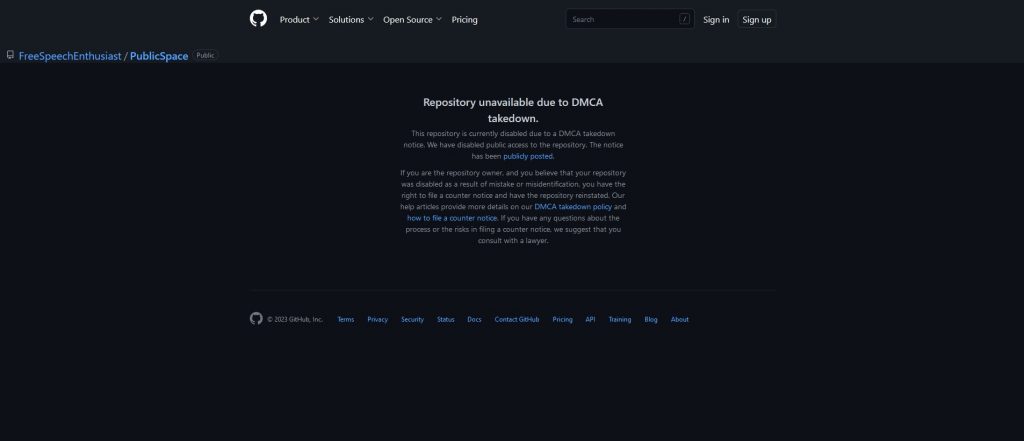Open Docs in the footer
The image size is (1024, 441).
(x=474, y=319)
